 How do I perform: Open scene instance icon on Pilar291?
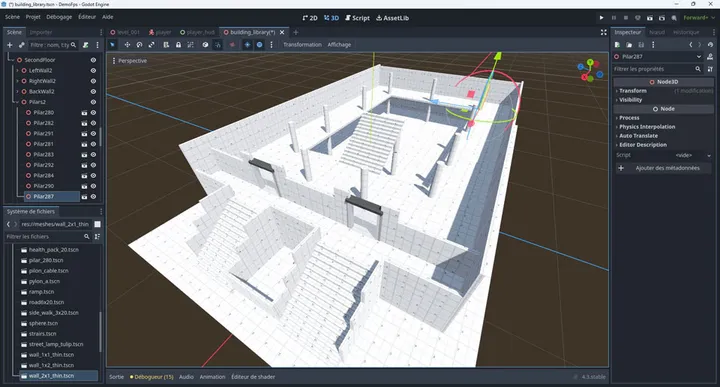84,134
